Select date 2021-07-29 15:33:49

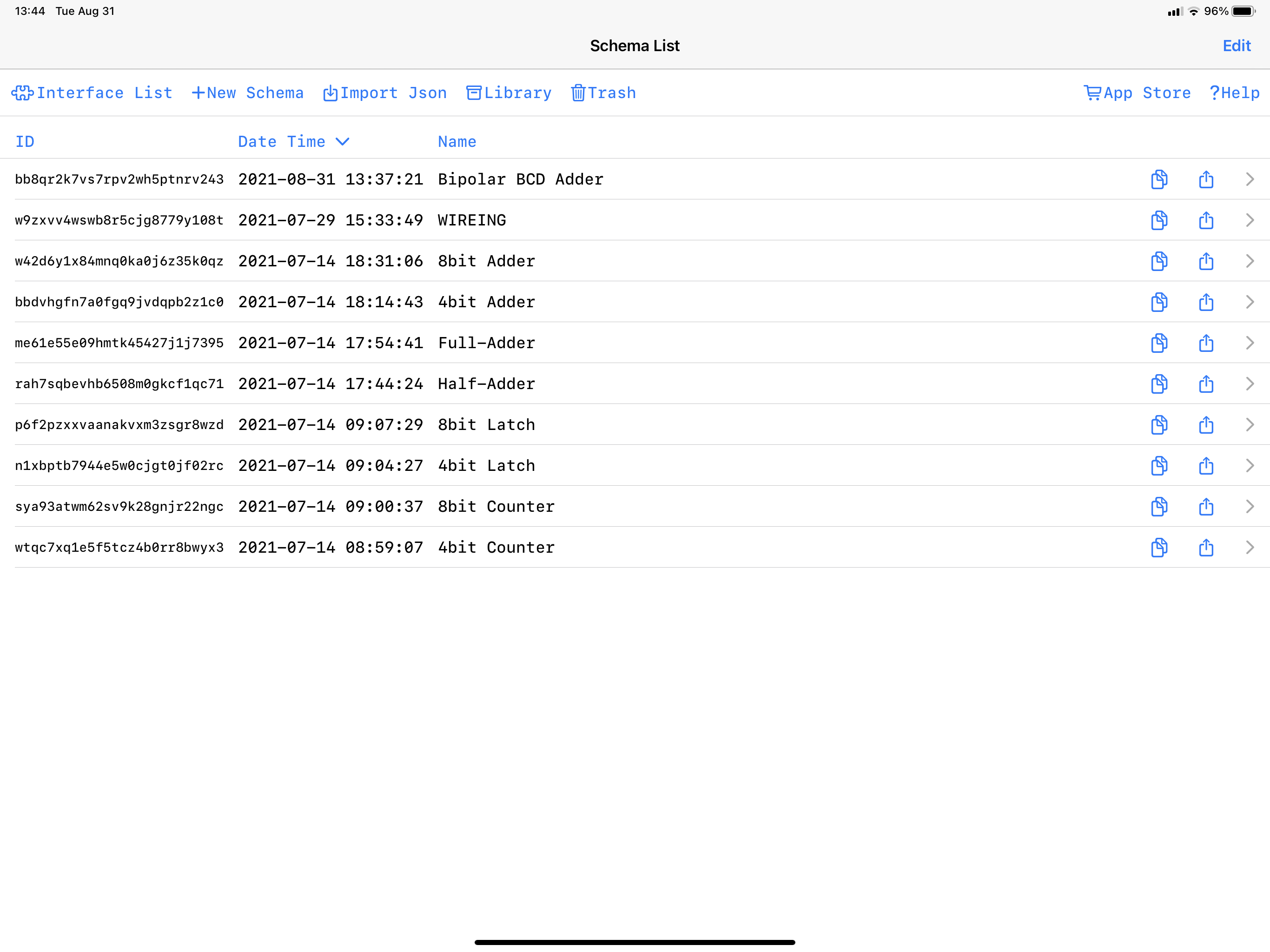click(331, 220)
